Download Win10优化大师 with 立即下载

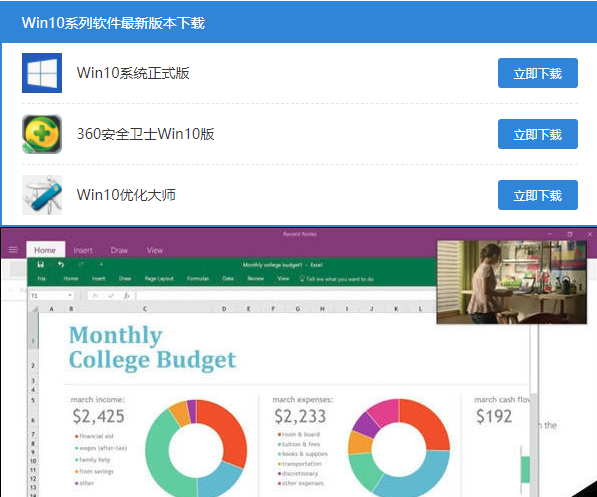tap(538, 195)
